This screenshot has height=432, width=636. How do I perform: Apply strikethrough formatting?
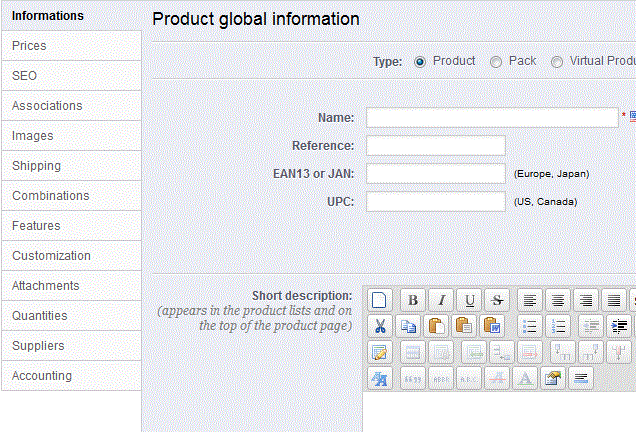click(x=496, y=300)
